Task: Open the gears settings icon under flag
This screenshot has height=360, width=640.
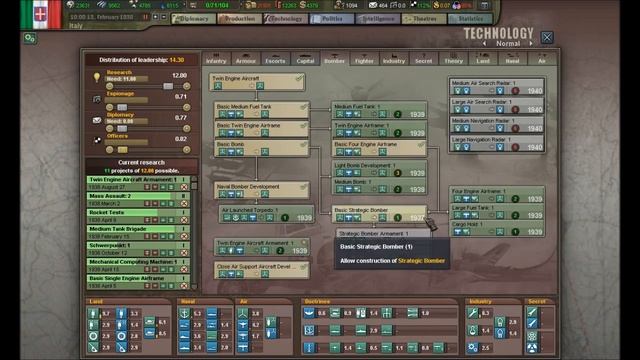Action: click(30, 38)
